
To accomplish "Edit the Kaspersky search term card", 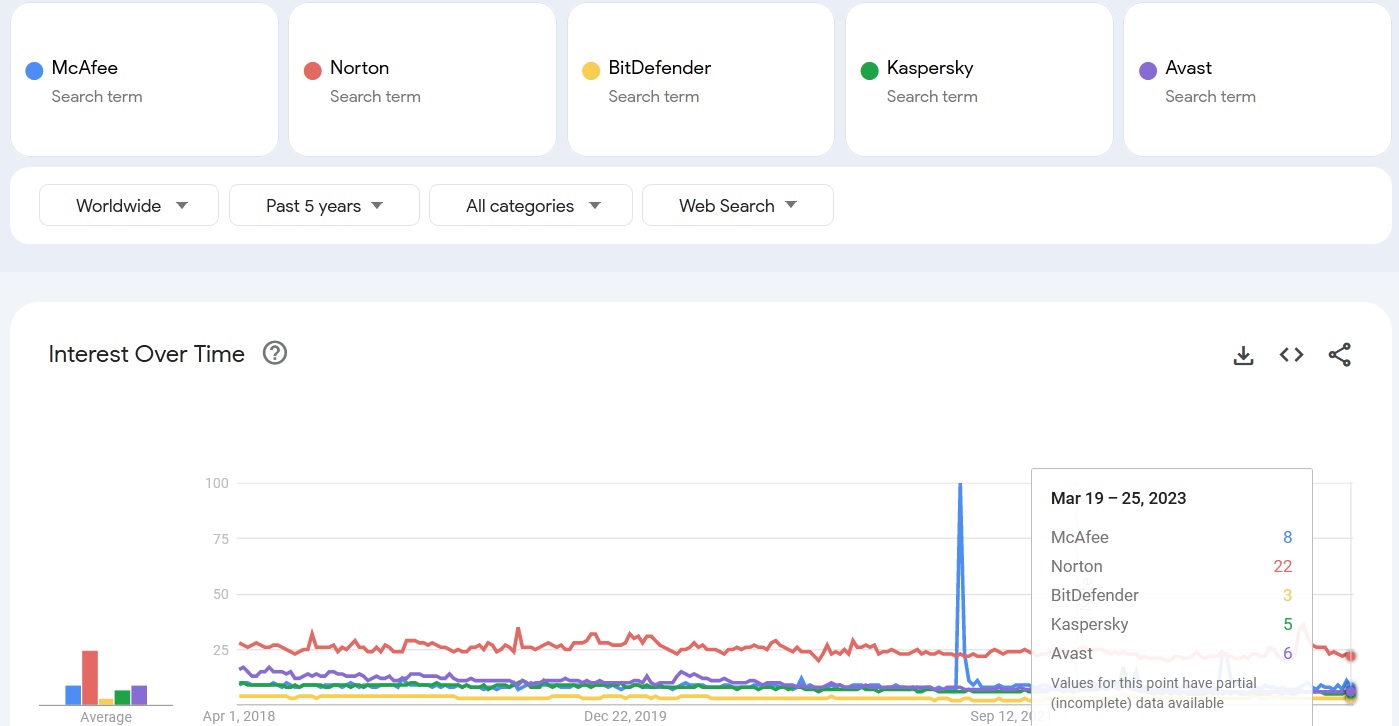I will pos(979,80).
